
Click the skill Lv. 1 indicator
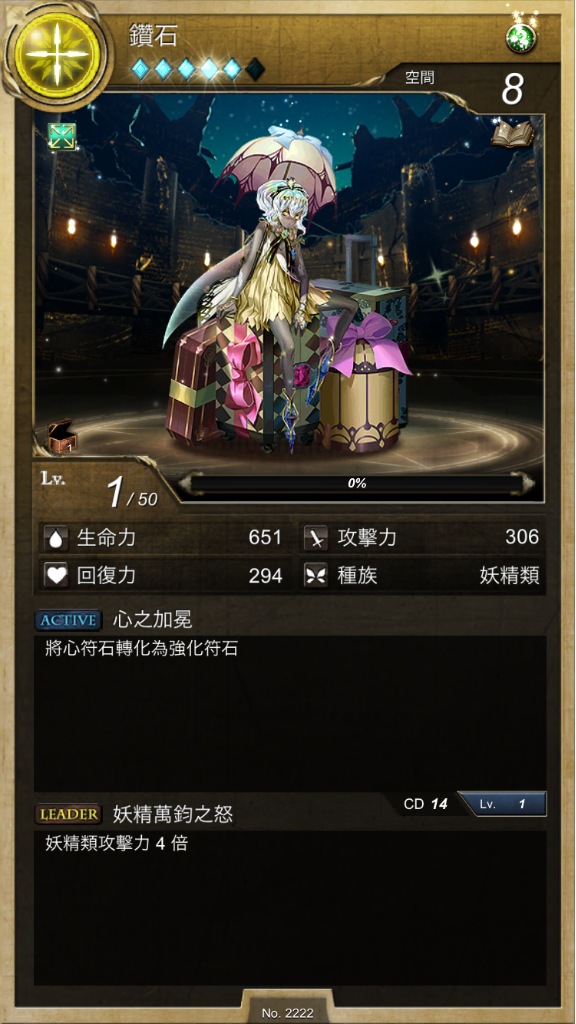click(x=502, y=804)
